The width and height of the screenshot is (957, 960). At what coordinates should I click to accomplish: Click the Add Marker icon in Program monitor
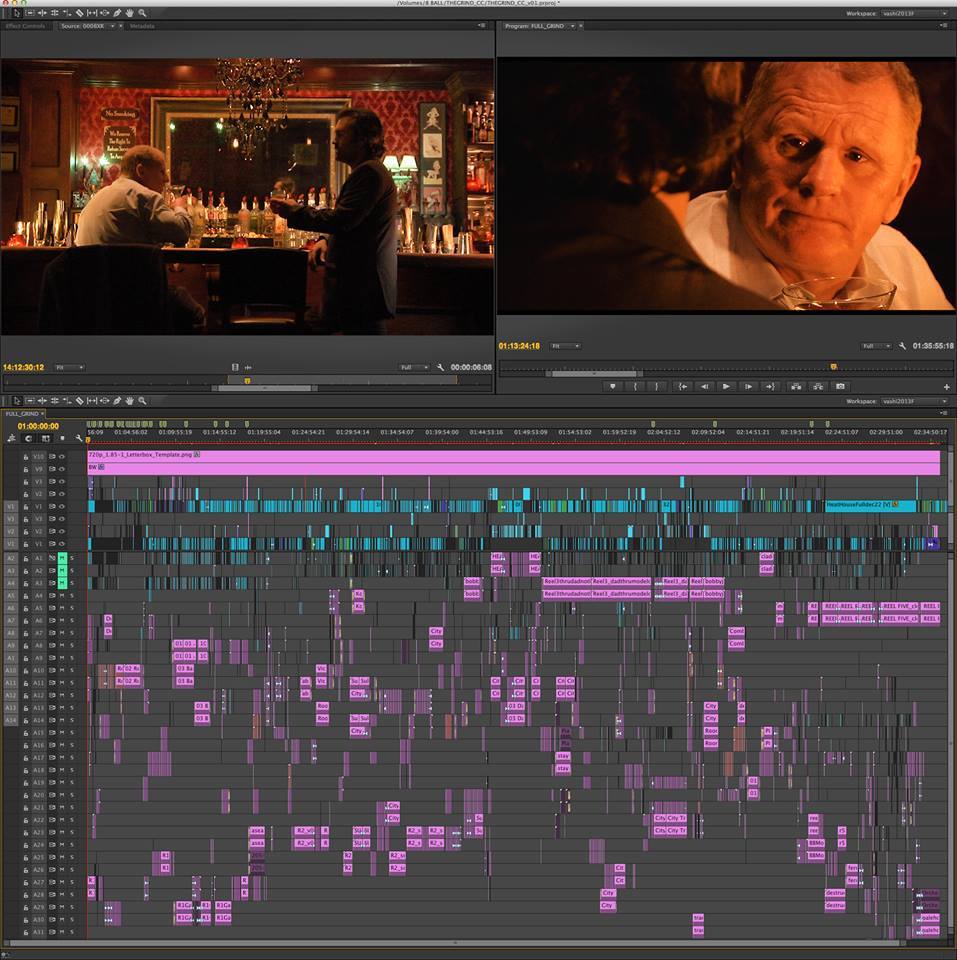tap(612, 385)
